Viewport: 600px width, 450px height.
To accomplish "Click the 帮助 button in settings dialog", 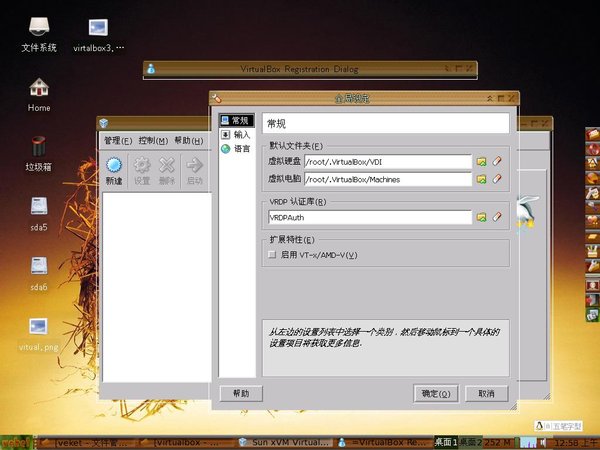I will coord(241,393).
